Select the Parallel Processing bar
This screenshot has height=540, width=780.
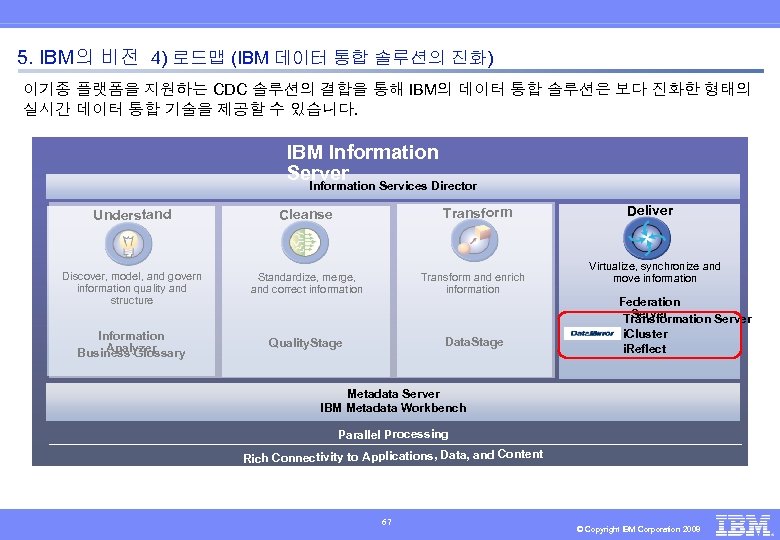(x=393, y=435)
